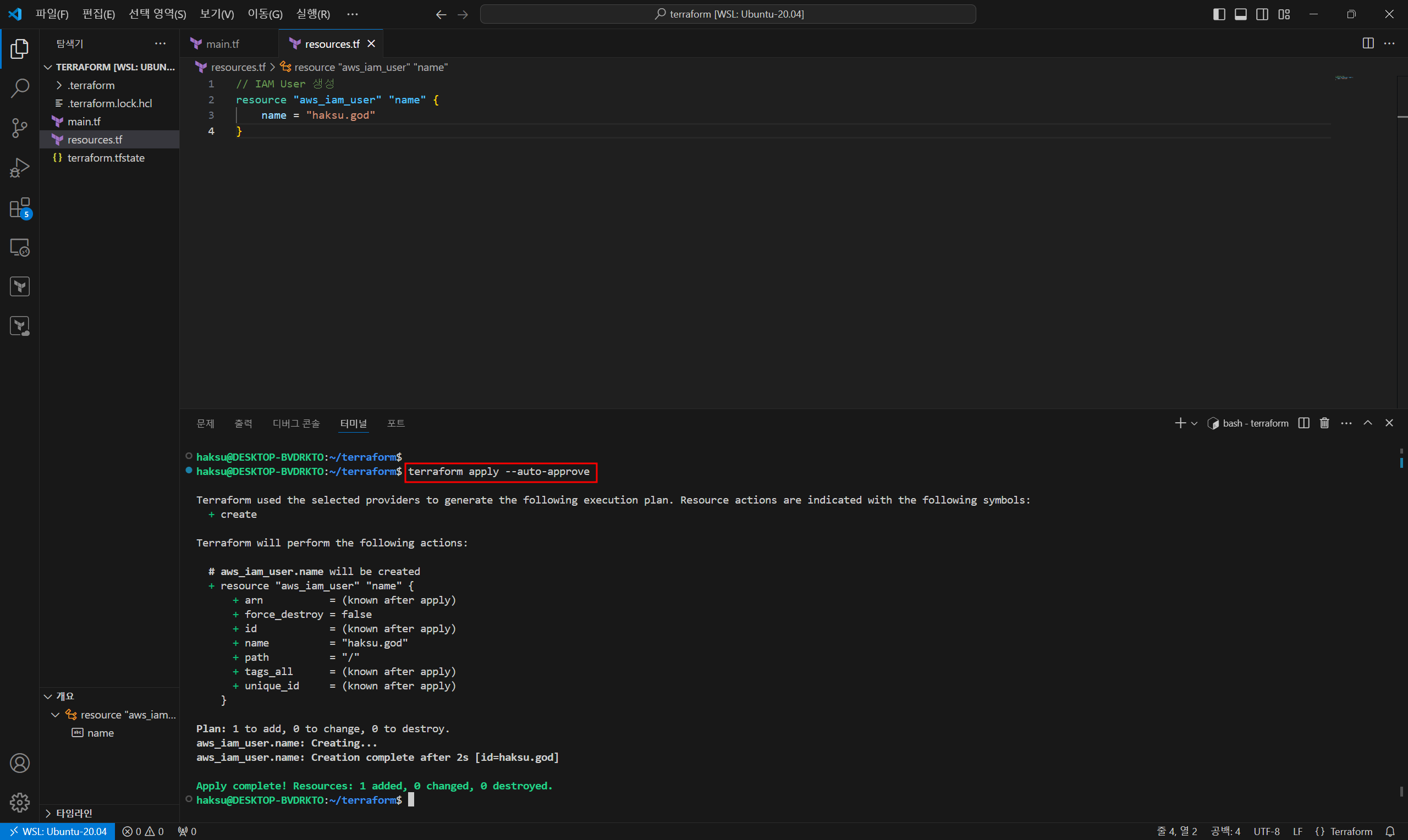This screenshot has height=840, width=1408.
Task: Open the Search view in activity bar
Action: [20, 88]
